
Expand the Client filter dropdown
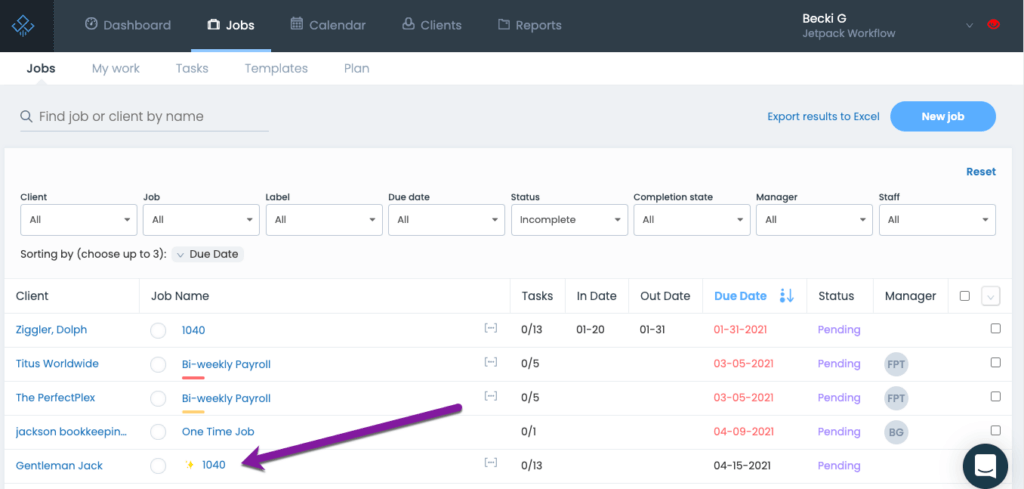tap(78, 220)
